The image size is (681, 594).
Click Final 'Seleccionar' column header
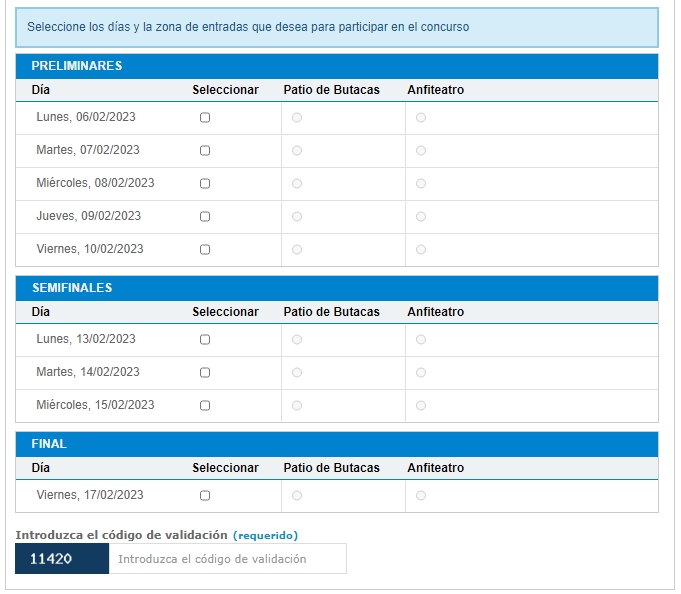click(225, 468)
